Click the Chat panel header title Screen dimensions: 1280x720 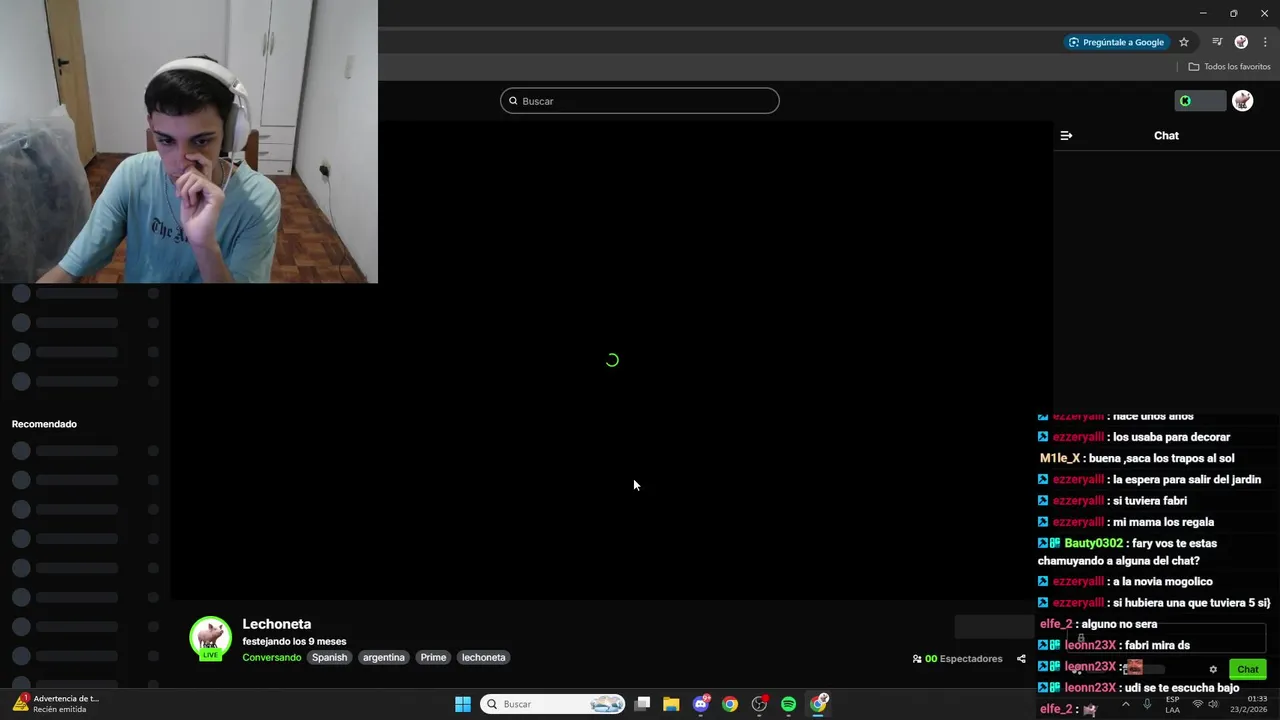1166,135
